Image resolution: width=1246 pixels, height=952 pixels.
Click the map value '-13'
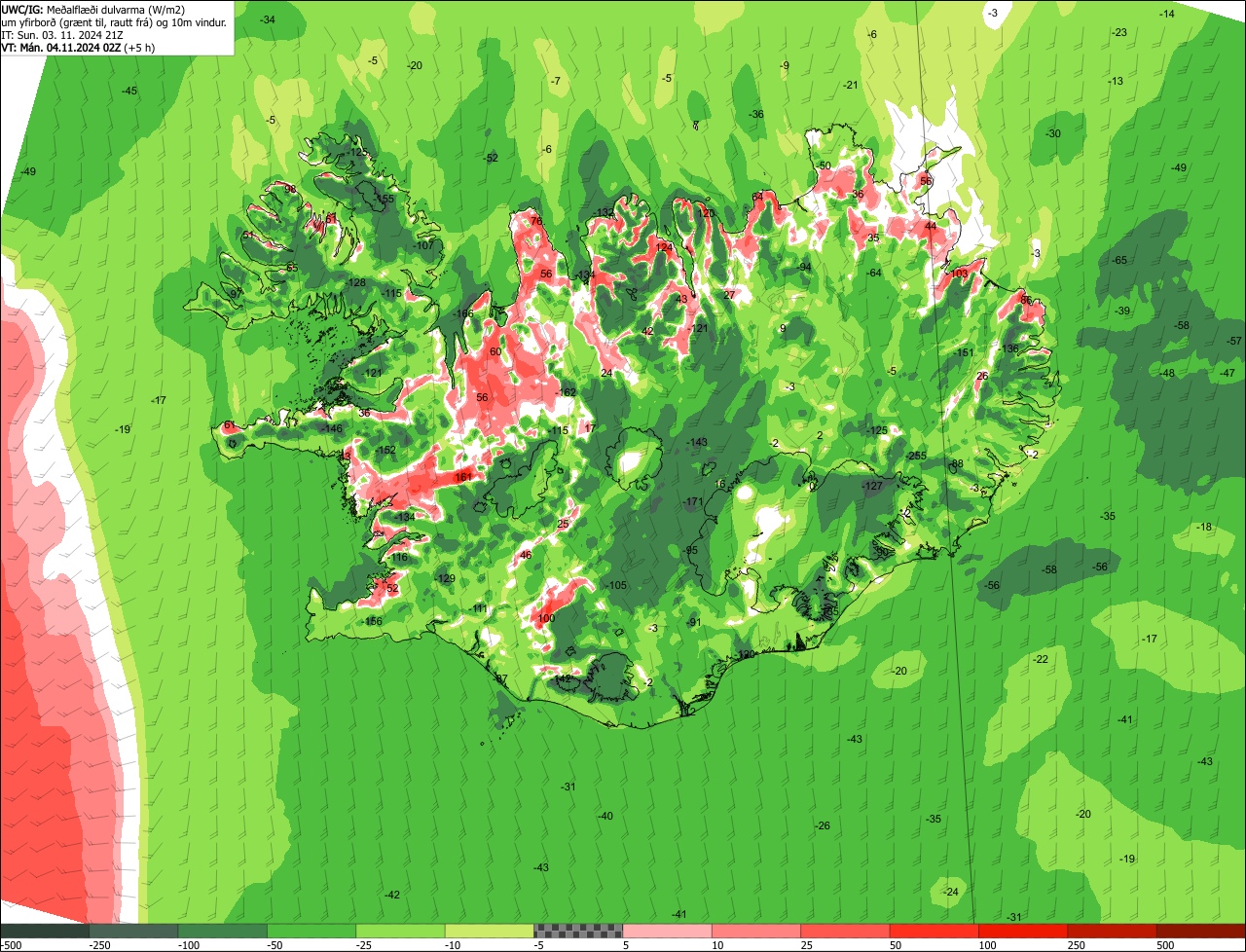1116,81
